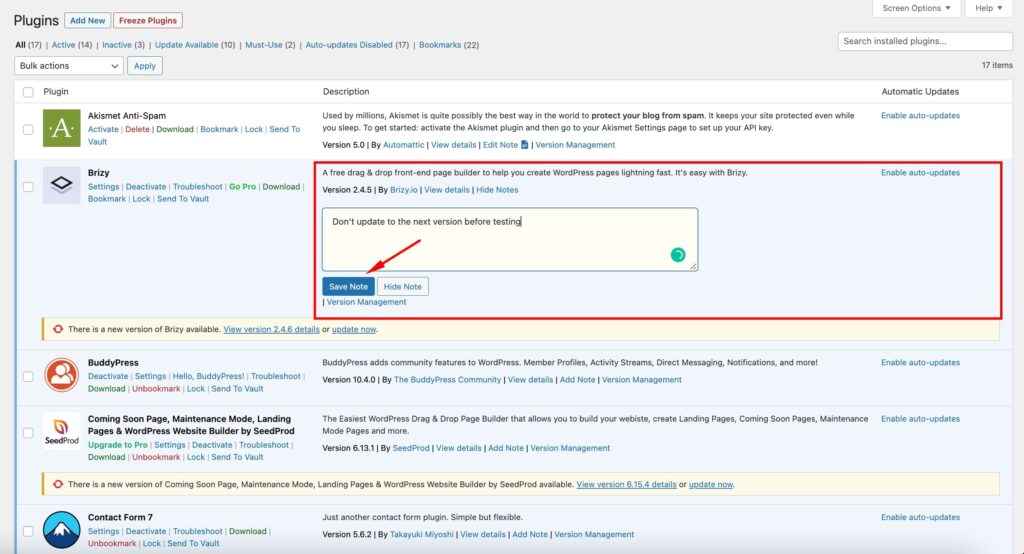Screen dimensions: 1024x554
Task: Click the Freeze Plugins button
Action: [x=148, y=20]
